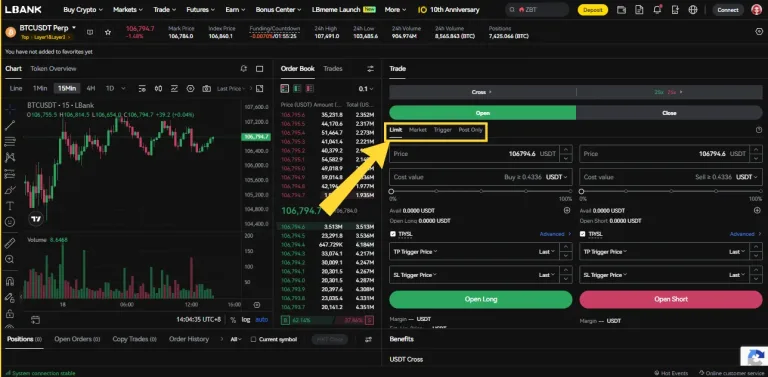Toggle TP/SL checkbox for long order

(393, 234)
